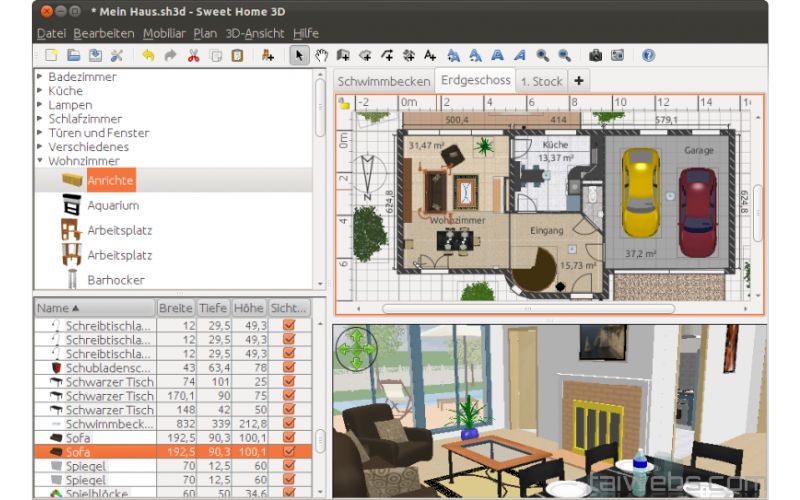
Task: Toggle bold text style icon
Action: (497, 56)
